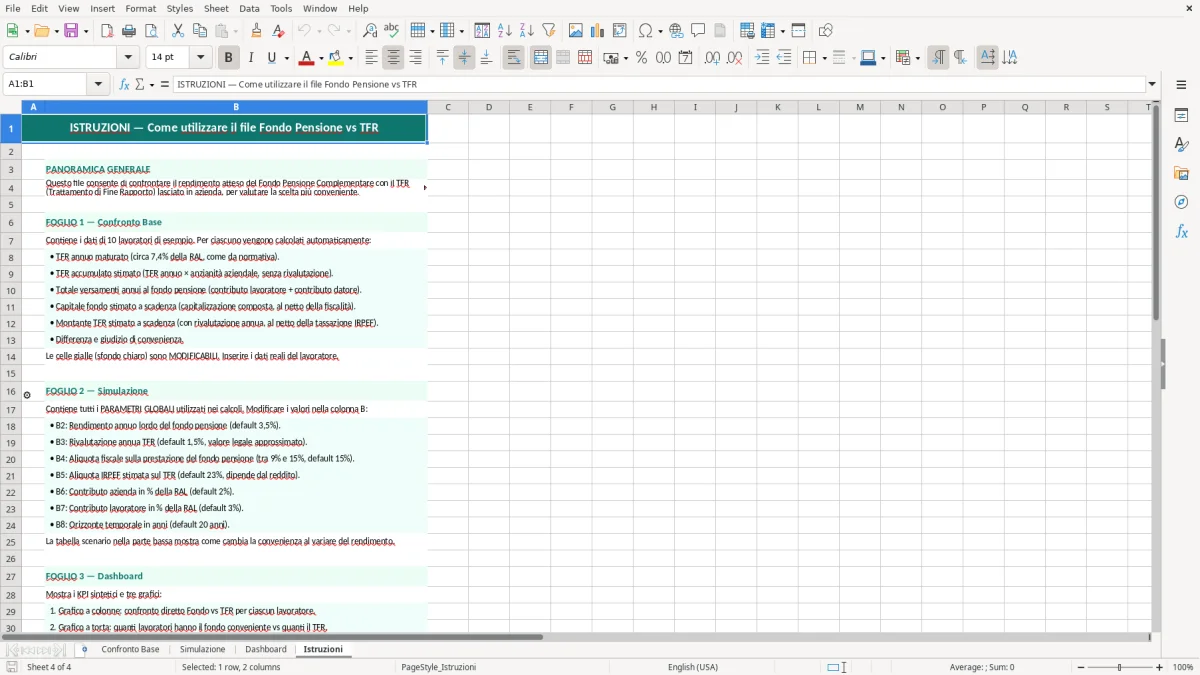Insert an image
Viewport: 1200px width, 675px height.
[x=576, y=31]
